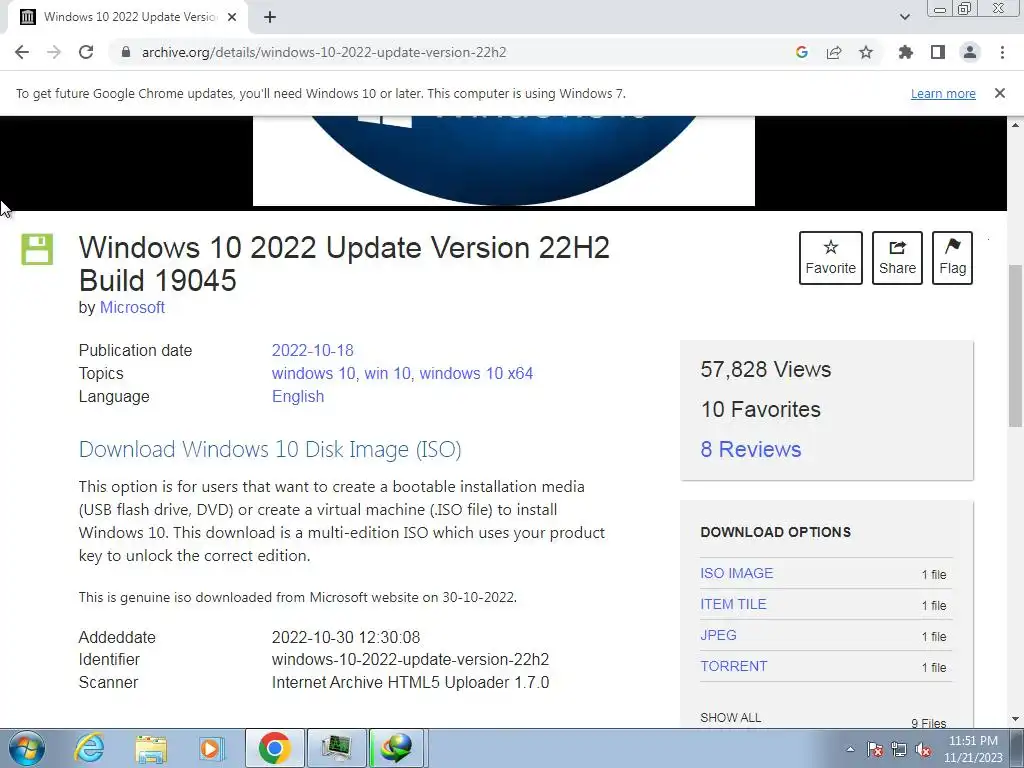Viewport: 1024px width, 768px height.
Task: Click the Share button
Action: click(x=897, y=257)
